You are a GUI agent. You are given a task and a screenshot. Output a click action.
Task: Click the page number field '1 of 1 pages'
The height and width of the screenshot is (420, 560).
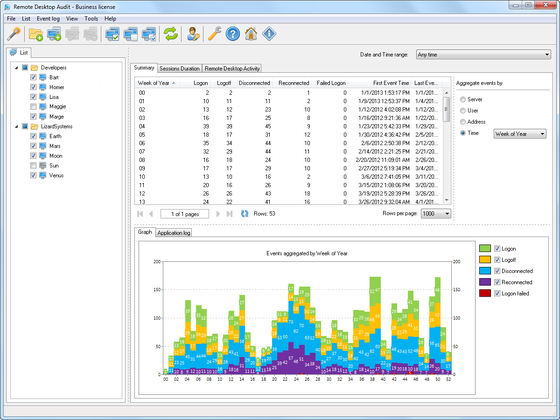(185, 214)
